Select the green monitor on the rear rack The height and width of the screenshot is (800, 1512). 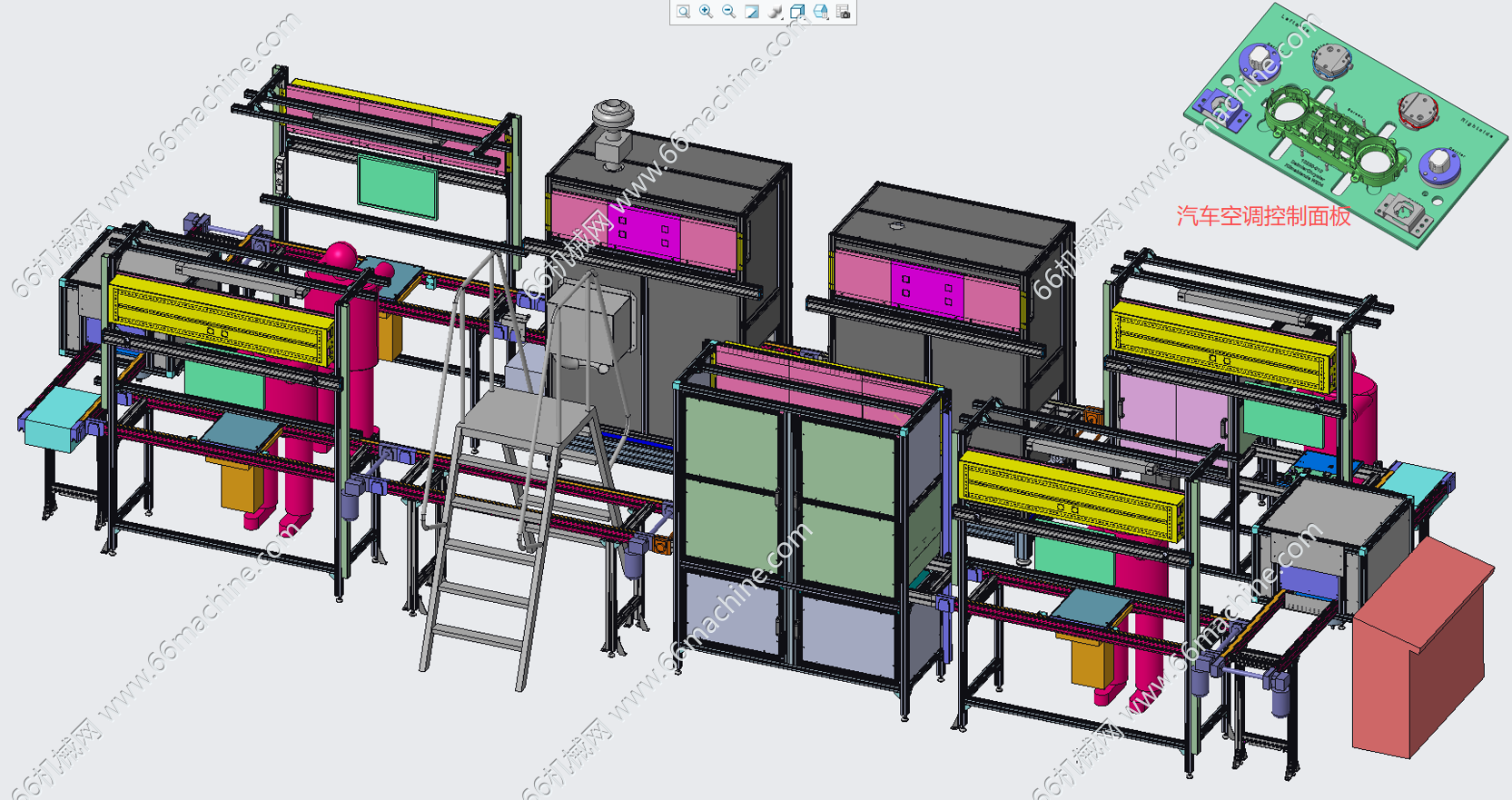[398, 186]
